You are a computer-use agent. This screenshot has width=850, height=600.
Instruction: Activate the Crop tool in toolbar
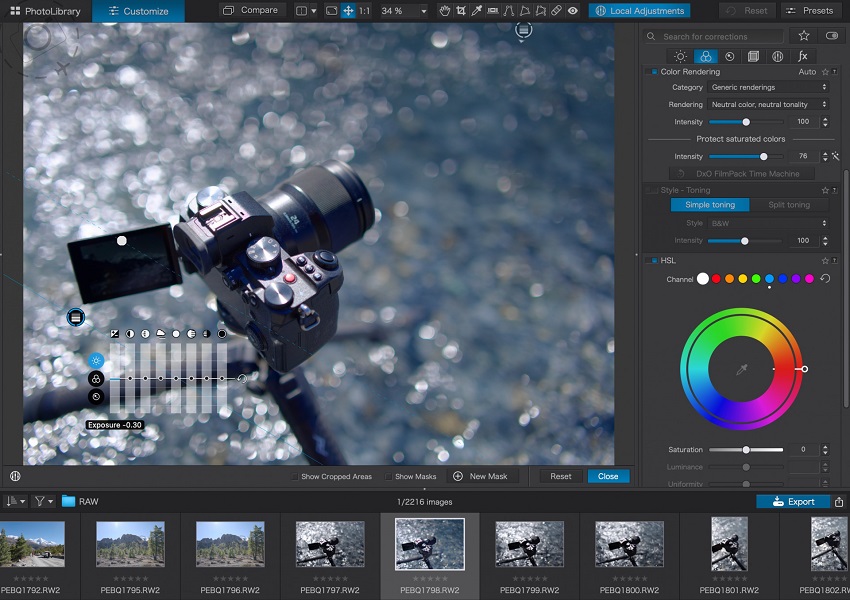(460, 11)
